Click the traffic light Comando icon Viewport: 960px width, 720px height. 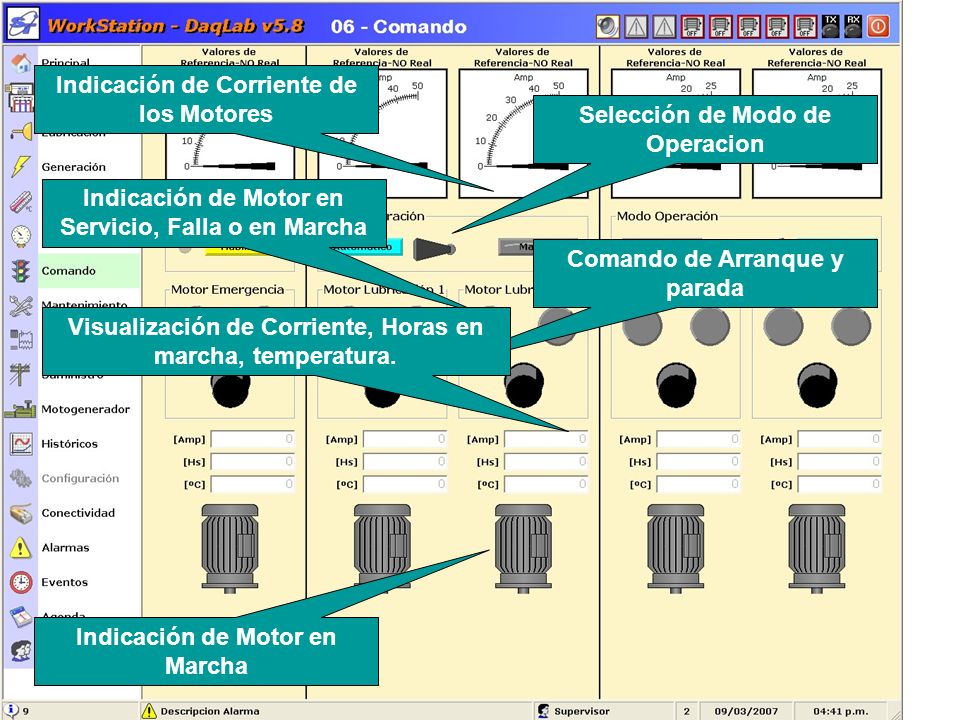(21, 271)
